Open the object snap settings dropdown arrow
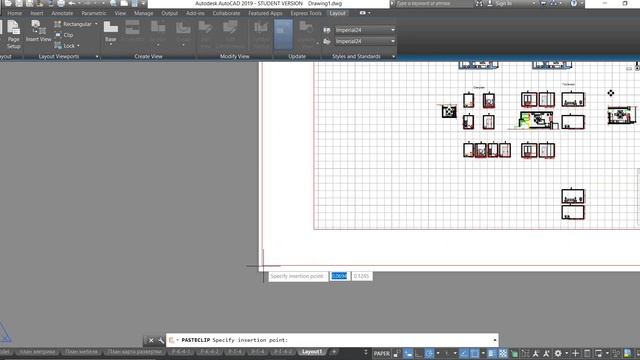The height and width of the screenshot is (360, 640). click(483, 353)
